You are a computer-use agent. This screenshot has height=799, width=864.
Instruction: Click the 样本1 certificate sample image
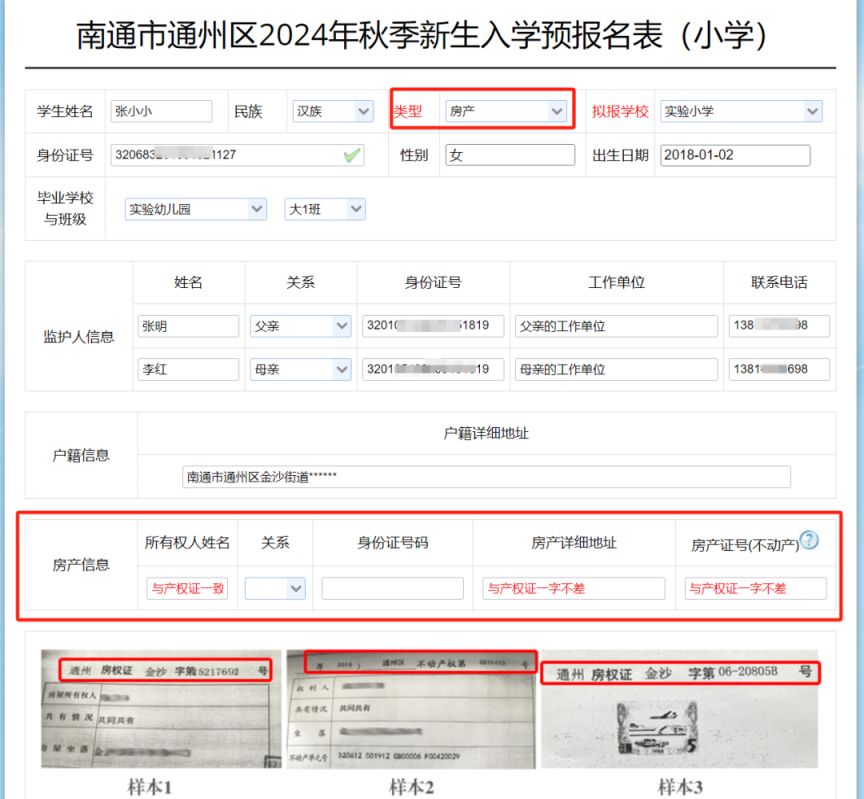click(161, 709)
